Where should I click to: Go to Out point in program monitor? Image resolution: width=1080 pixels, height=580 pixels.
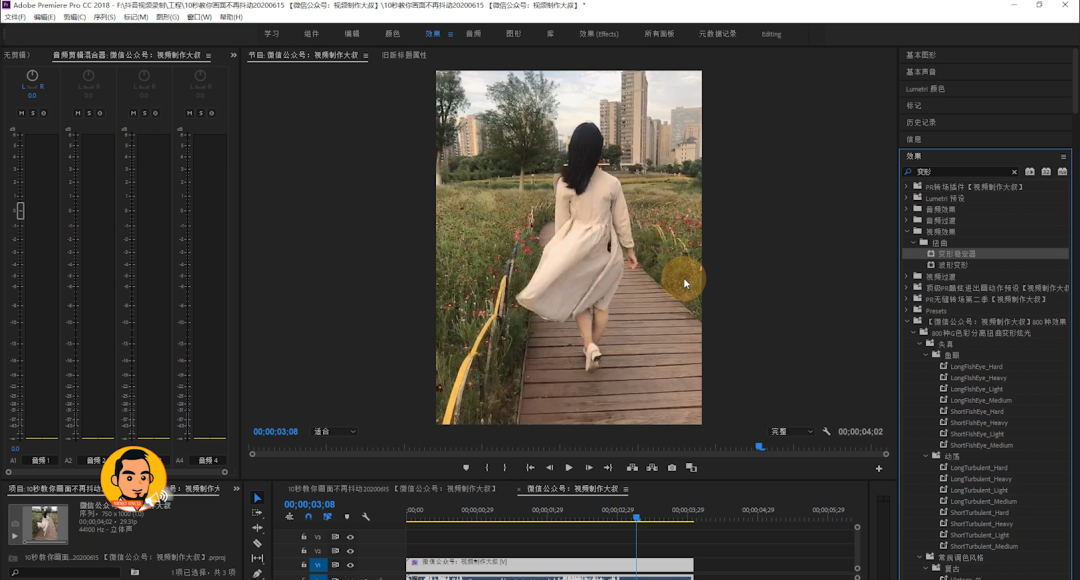coord(608,468)
